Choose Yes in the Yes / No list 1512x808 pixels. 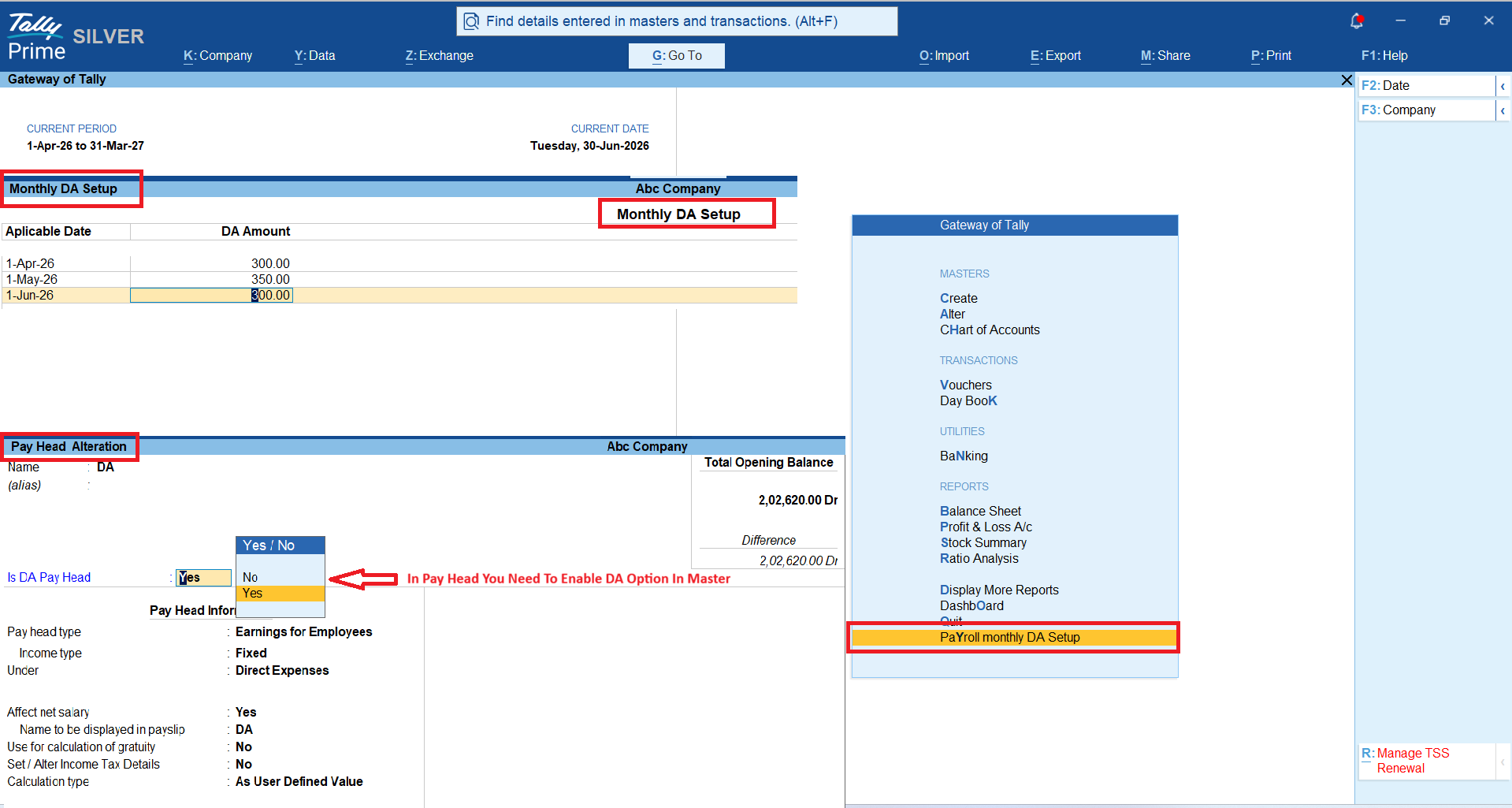pyautogui.click(x=280, y=594)
